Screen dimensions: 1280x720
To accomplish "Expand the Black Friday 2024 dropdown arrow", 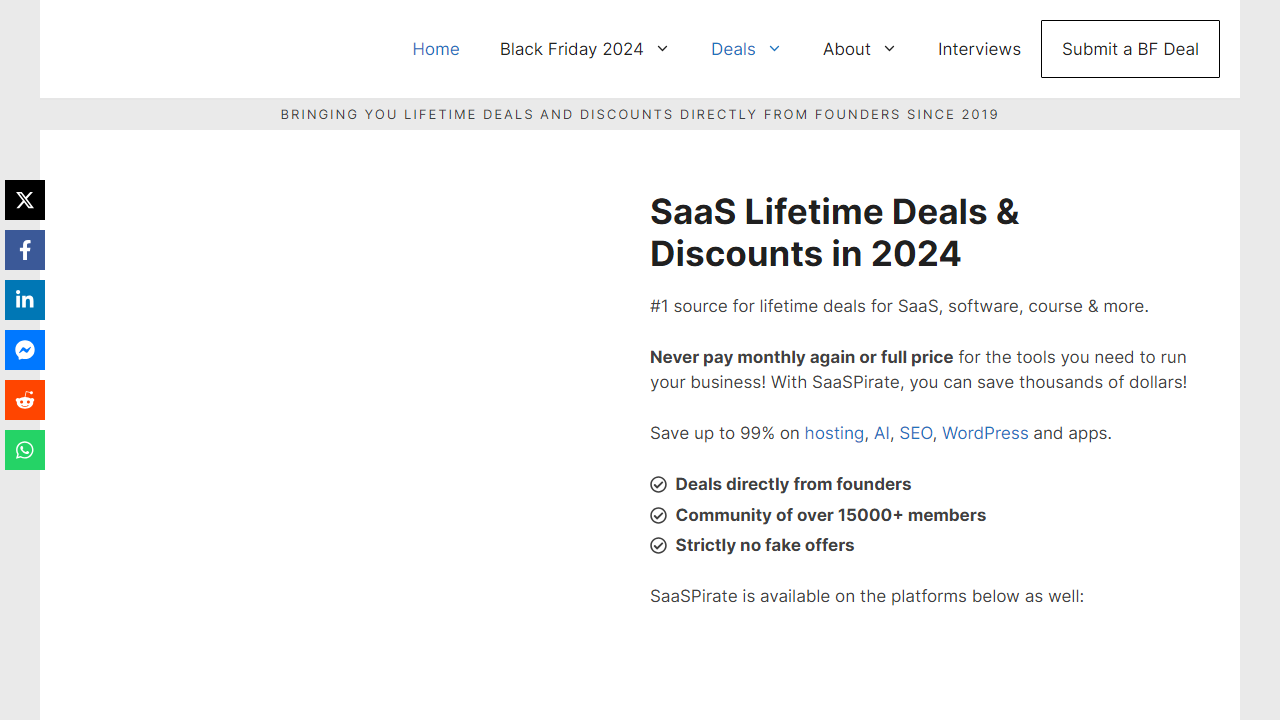I will tap(662, 49).
